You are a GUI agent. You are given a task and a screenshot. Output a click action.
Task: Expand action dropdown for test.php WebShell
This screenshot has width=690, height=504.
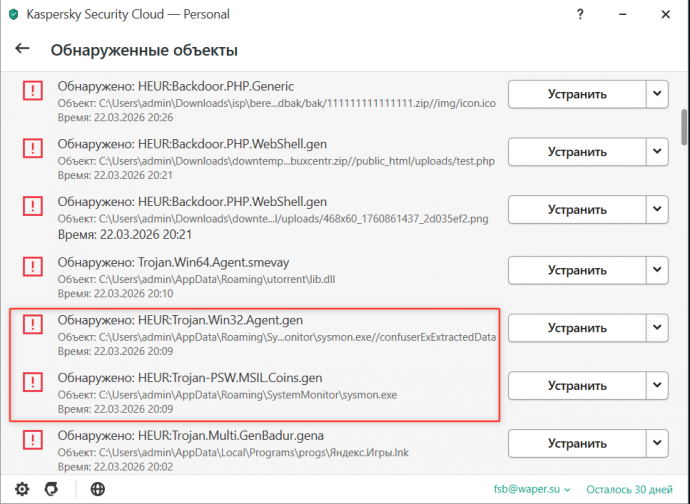click(x=657, y=152)
